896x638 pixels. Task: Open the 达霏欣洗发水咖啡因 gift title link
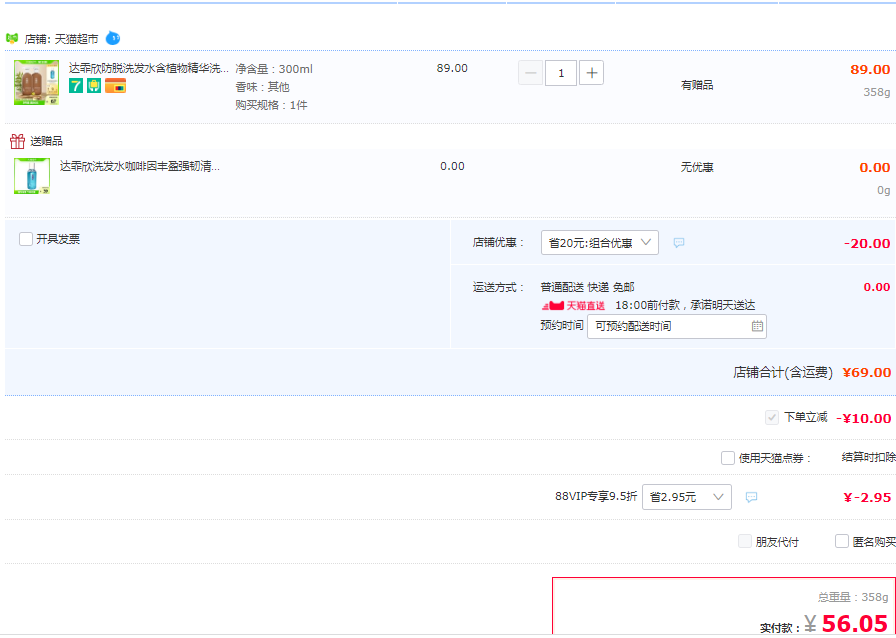[140, 166]
